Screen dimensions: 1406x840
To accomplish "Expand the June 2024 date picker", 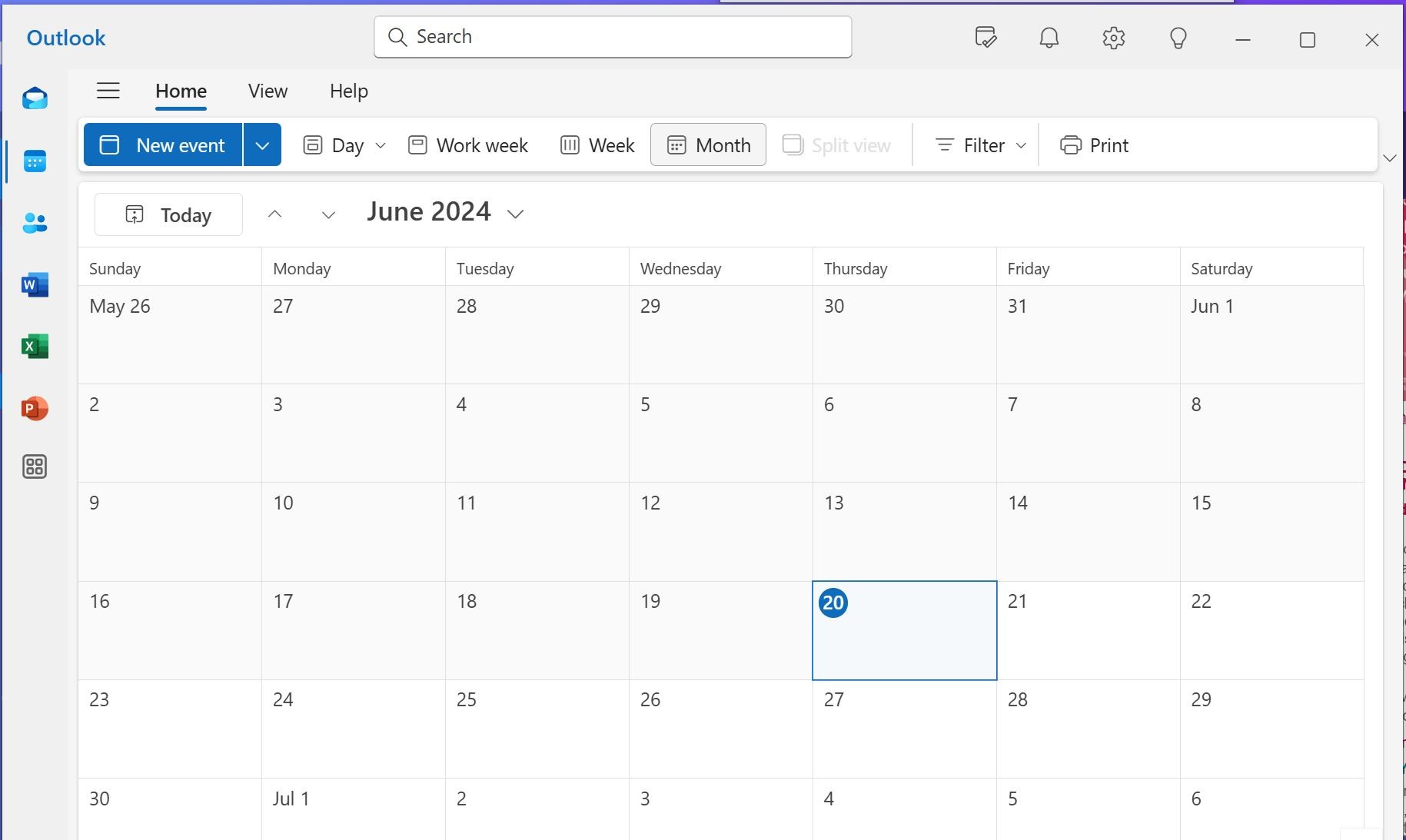I will [446, 213].
